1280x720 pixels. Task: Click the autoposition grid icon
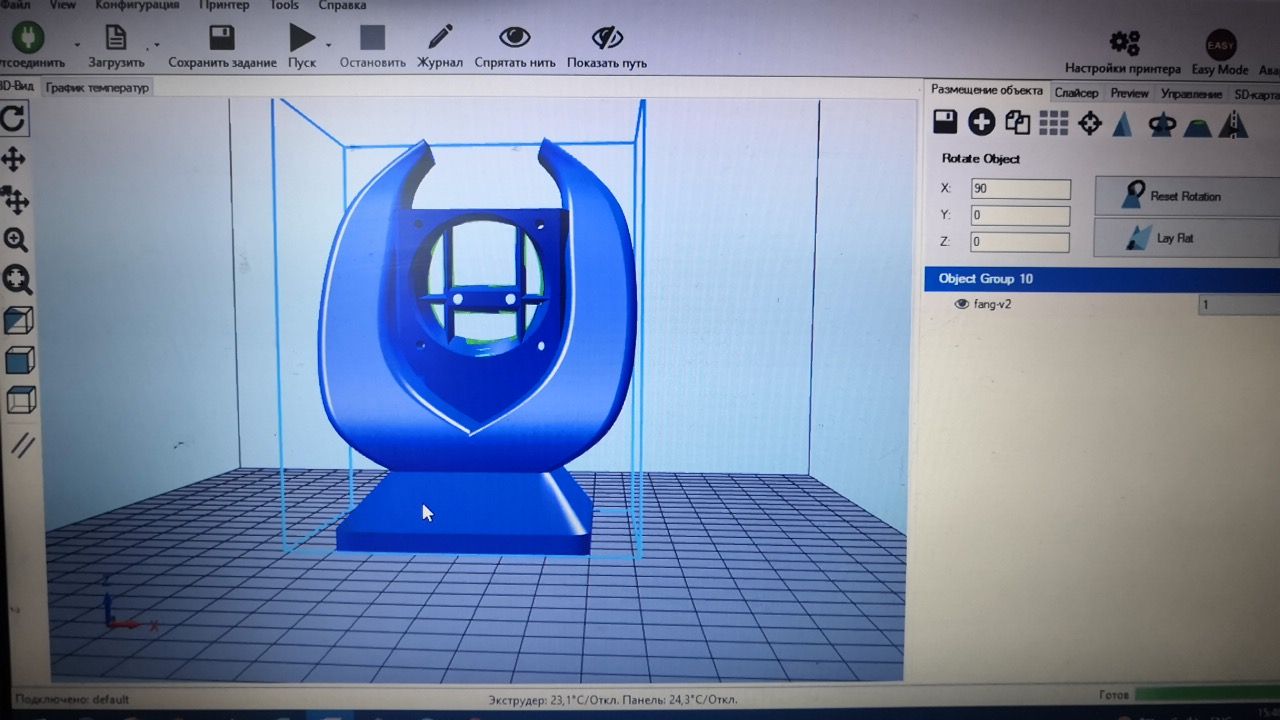coord(1054,123)
